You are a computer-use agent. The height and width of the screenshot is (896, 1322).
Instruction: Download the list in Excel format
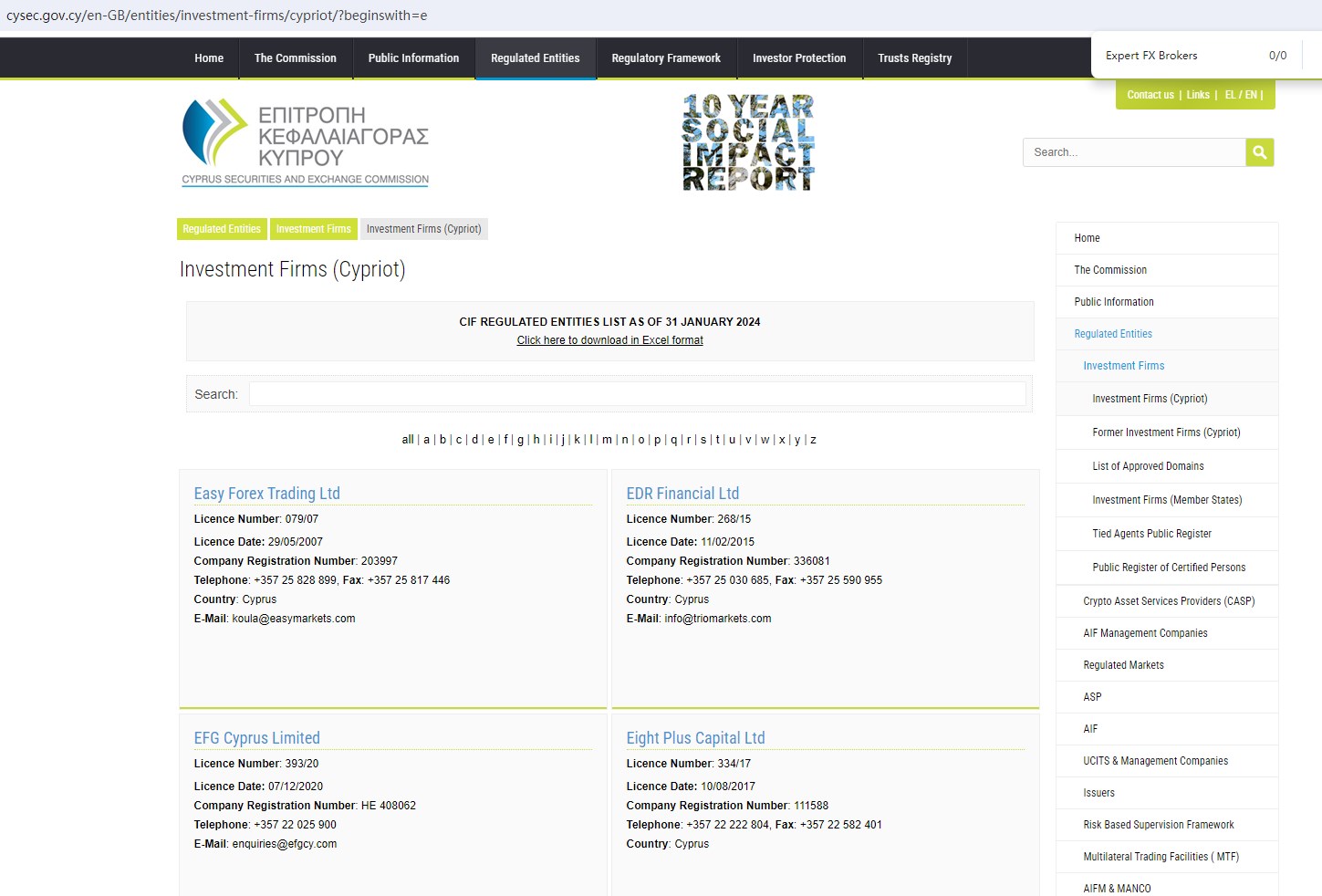pyautogui.click(x=609, y=340)
